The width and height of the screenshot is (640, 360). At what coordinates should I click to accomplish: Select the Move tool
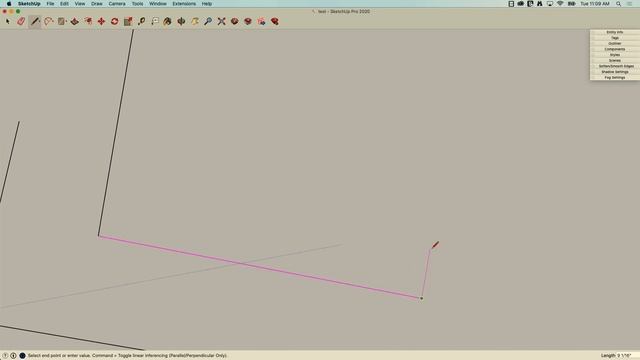point(101,21)
